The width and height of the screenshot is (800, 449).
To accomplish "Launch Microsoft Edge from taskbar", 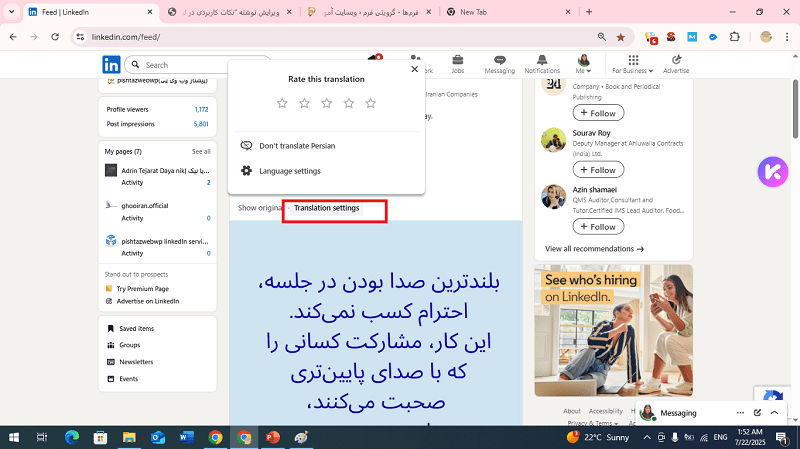I will click(72, 437).
